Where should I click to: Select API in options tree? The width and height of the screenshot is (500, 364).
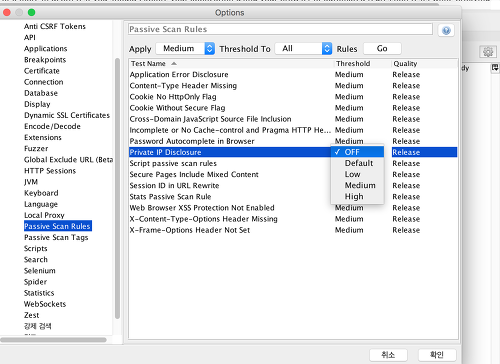[30, 37]
